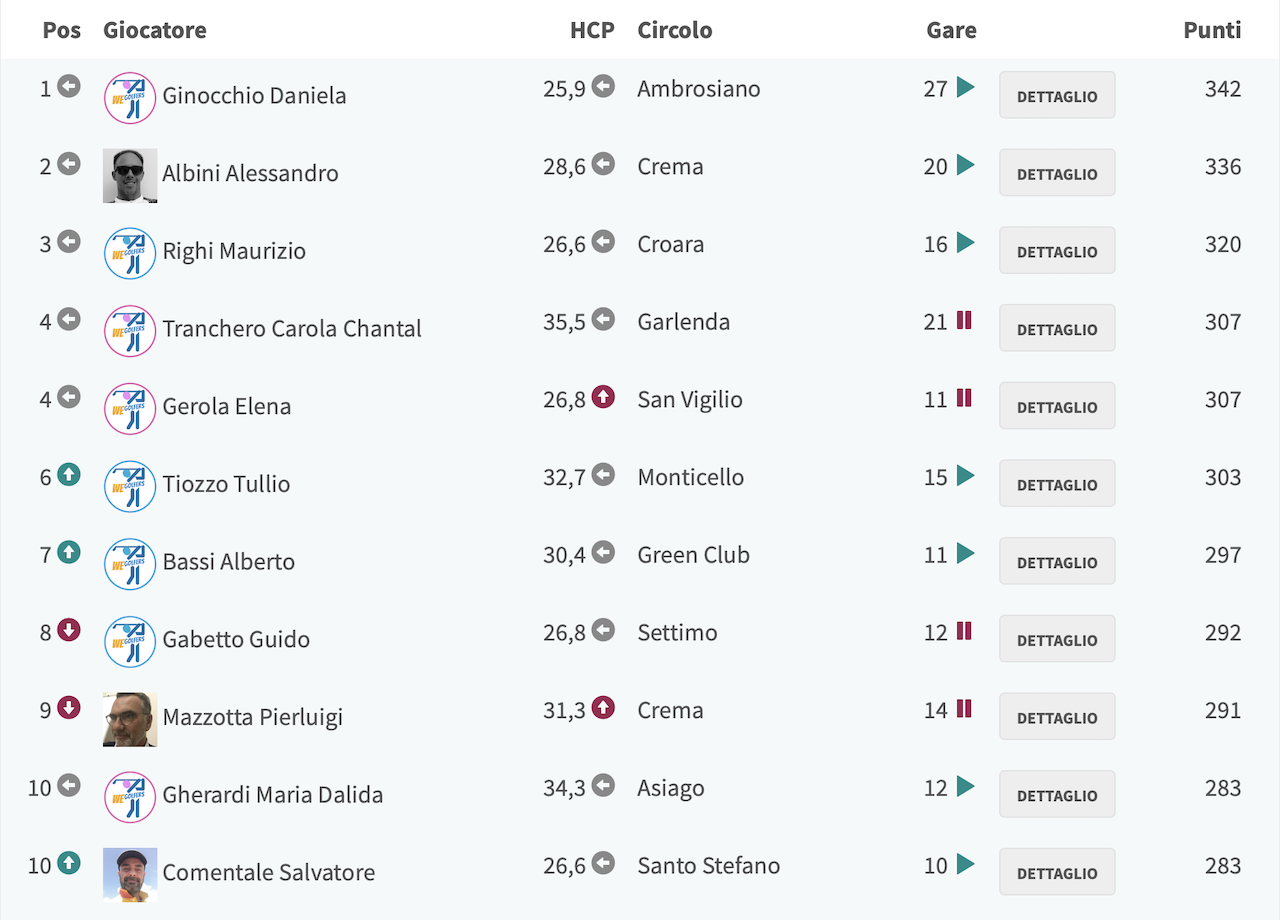
Task: Open player name Mazzotta Pierluigi
Action: pos(253,717)
